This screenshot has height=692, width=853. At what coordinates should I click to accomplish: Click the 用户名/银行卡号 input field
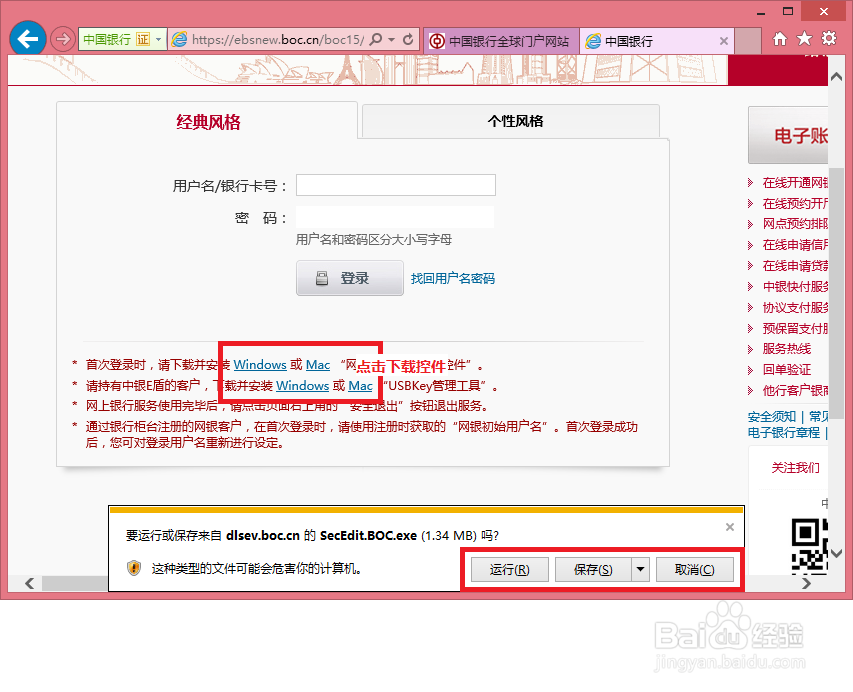[395, 185]
